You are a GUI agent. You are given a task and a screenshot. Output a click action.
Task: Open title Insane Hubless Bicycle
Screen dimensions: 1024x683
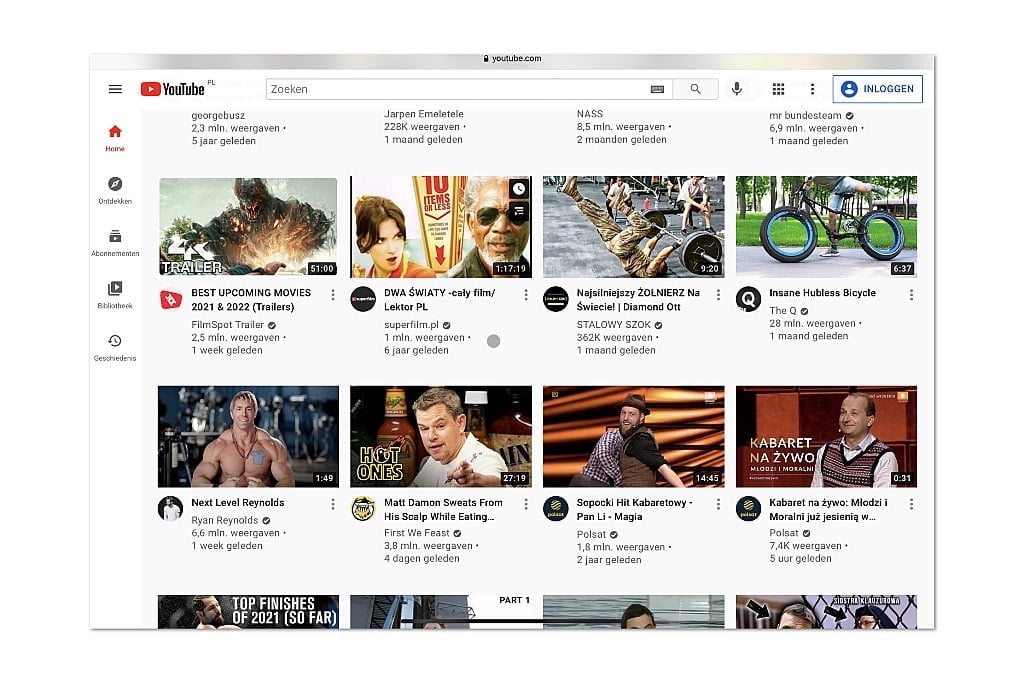pos(822,293)
